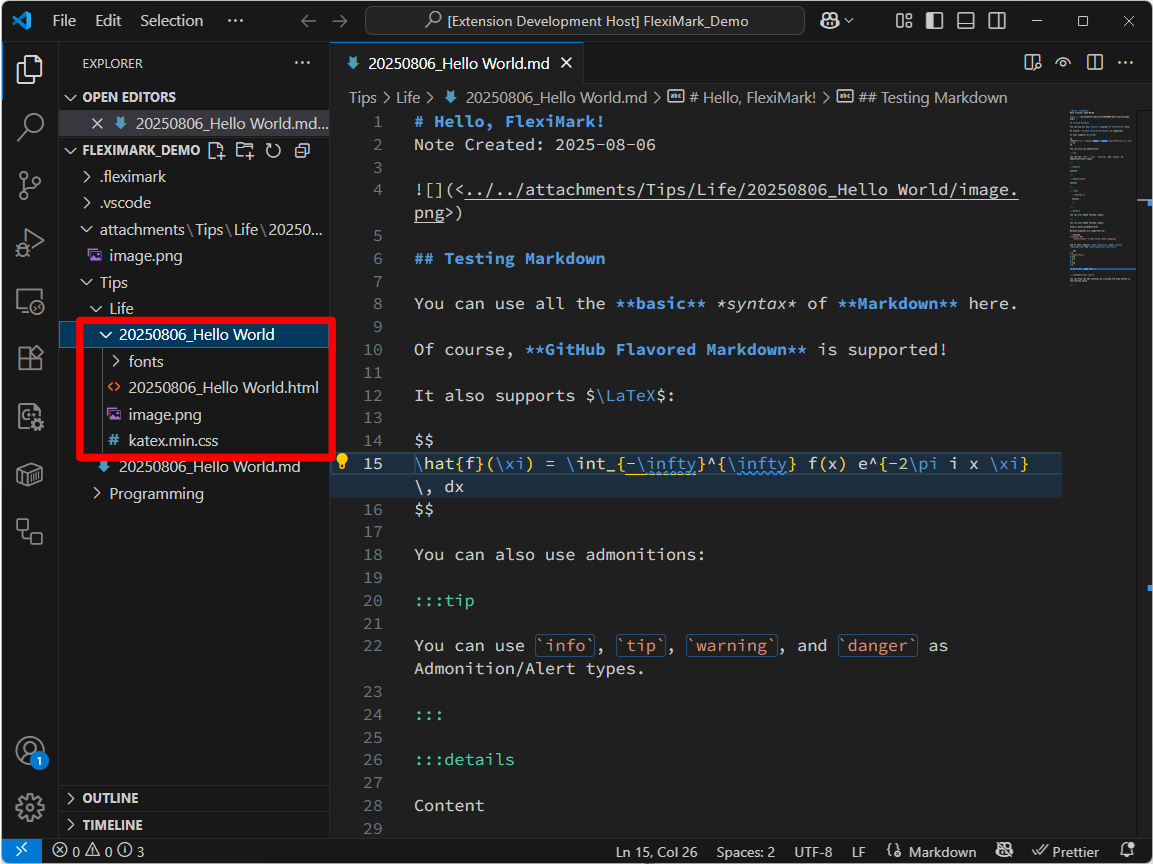1153x864 pixels.
Task: Toggle the secondary side bar
Action: 997,21
